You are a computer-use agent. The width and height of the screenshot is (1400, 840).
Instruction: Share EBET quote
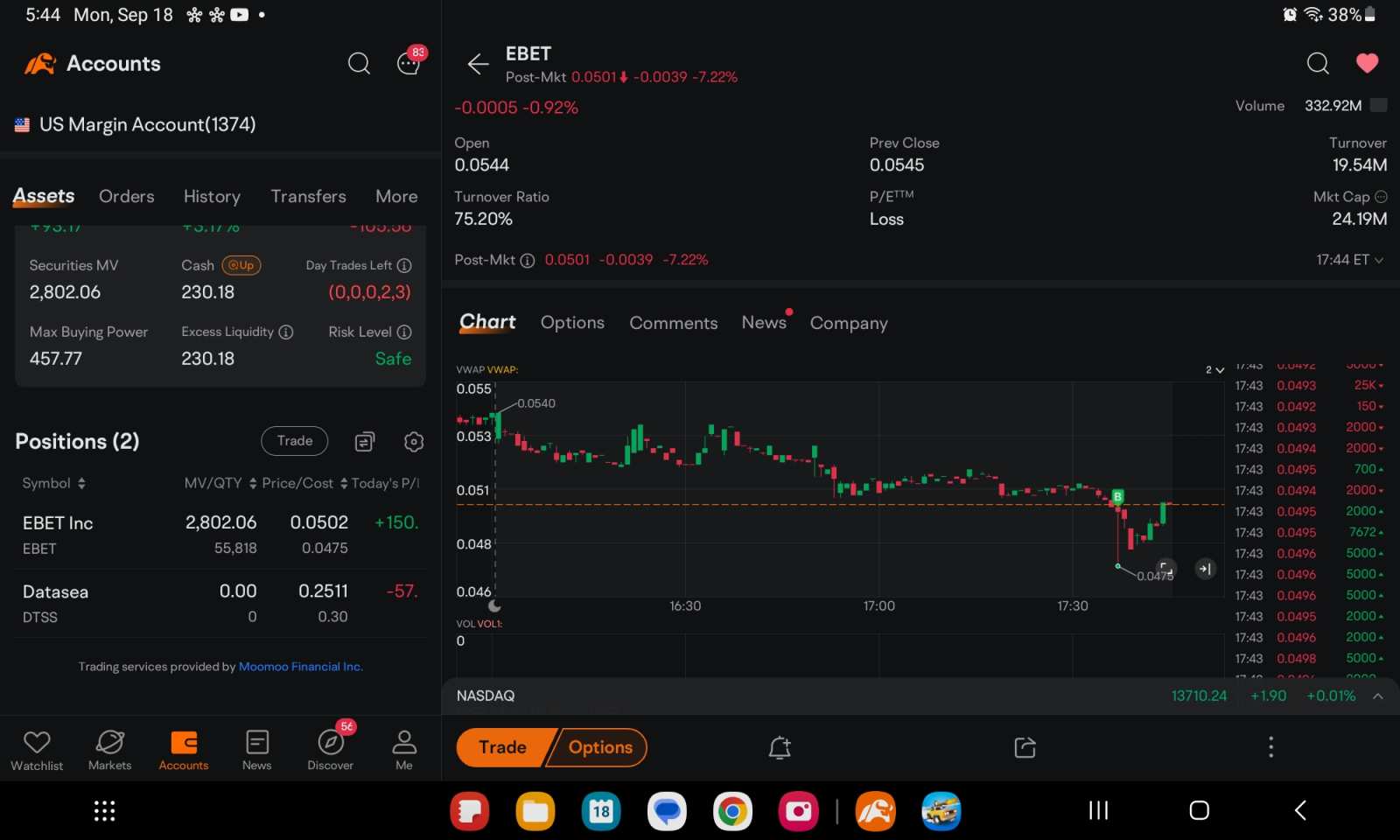tap(1025, 747)
